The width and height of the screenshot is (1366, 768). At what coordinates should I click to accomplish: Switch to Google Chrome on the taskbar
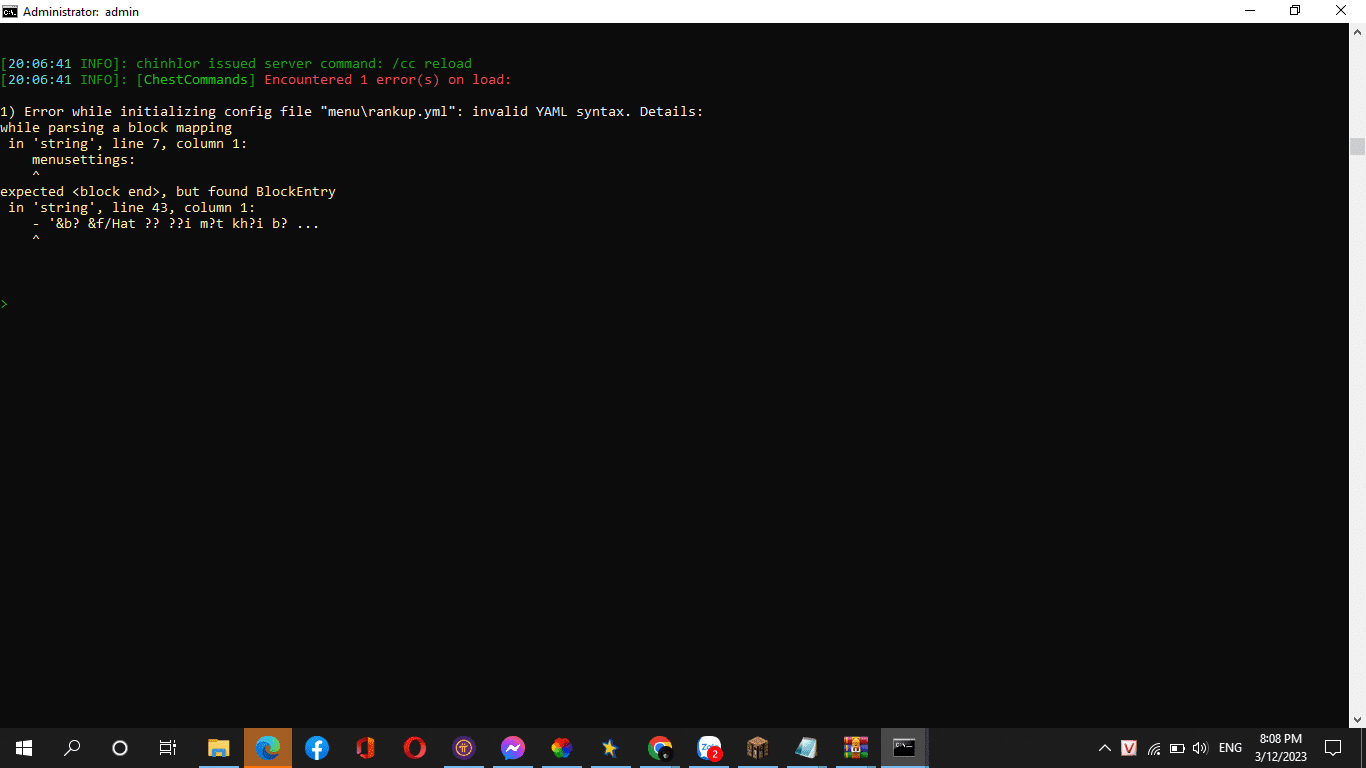pyautogui.click(x=659, y=748)
